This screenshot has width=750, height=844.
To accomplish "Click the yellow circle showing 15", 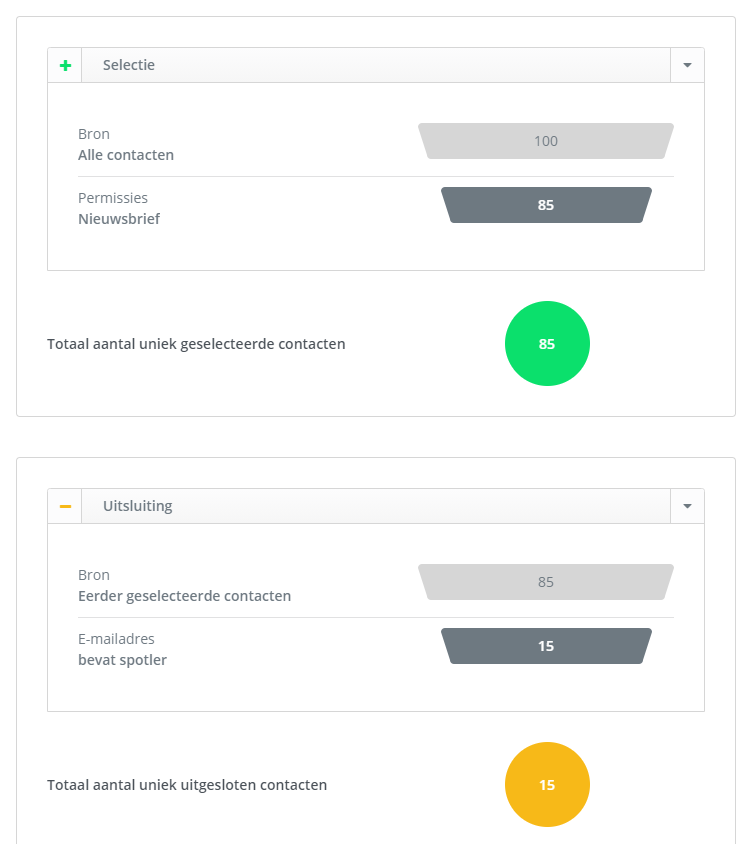I will pos(547,785).
